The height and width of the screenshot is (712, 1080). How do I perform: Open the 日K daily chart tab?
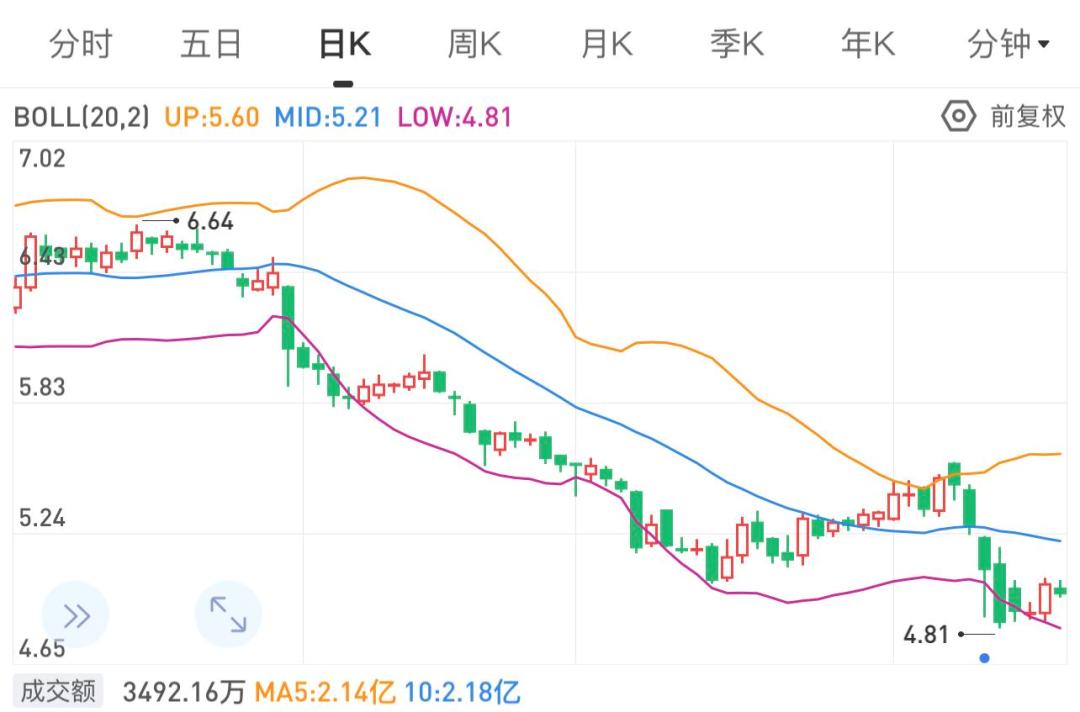point(344,45)
